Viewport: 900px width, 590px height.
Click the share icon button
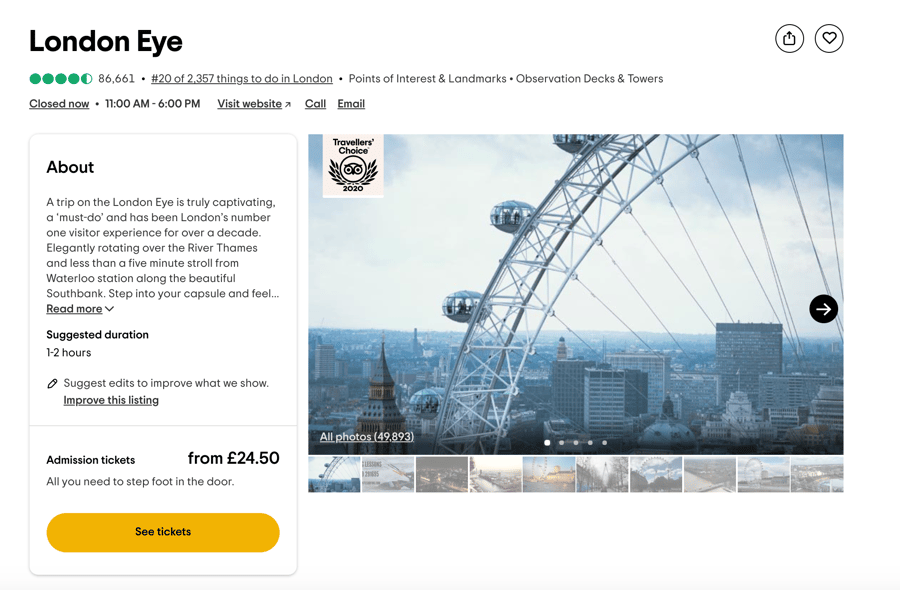(x=789, y=38)
